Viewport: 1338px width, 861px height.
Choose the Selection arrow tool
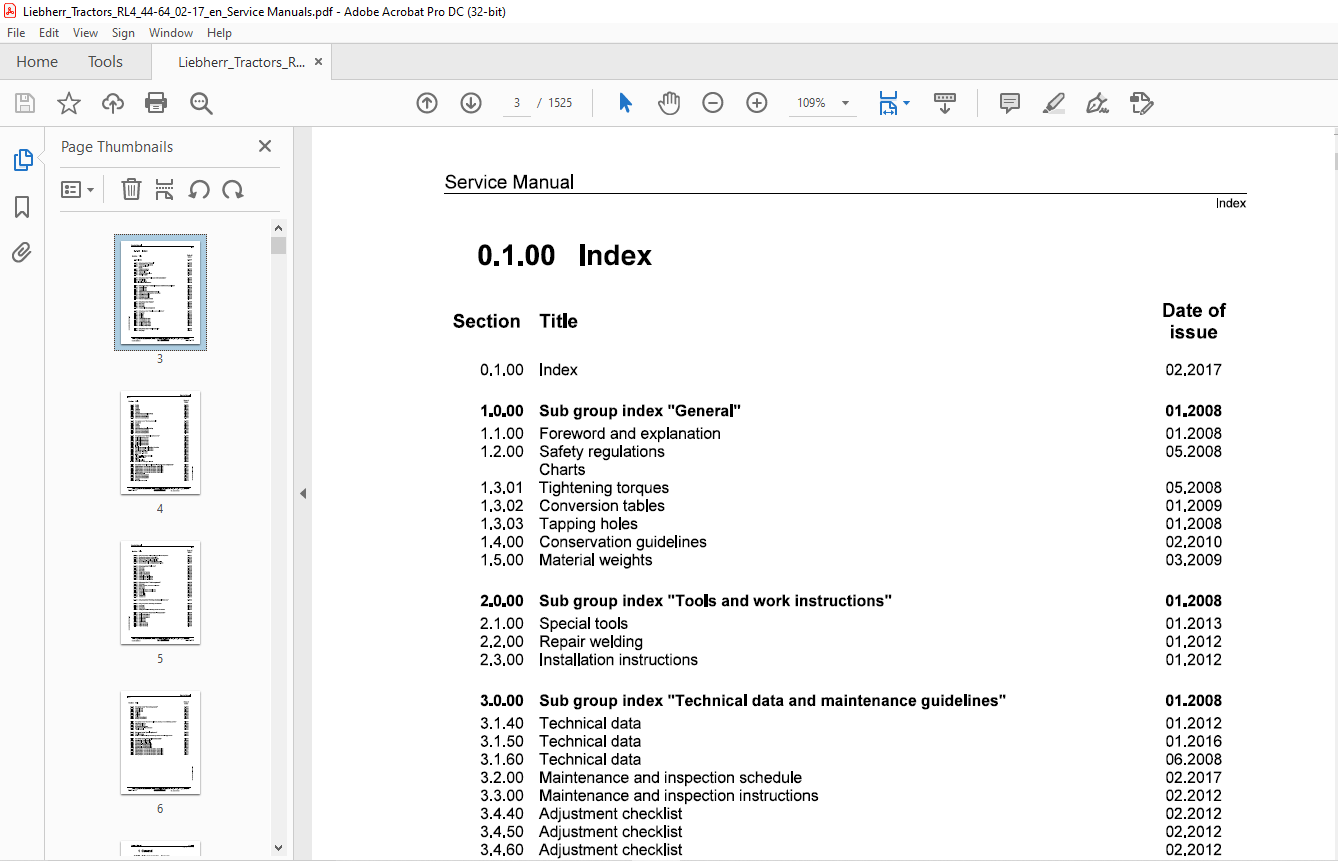pyautogui.click(x=626, y=103)
